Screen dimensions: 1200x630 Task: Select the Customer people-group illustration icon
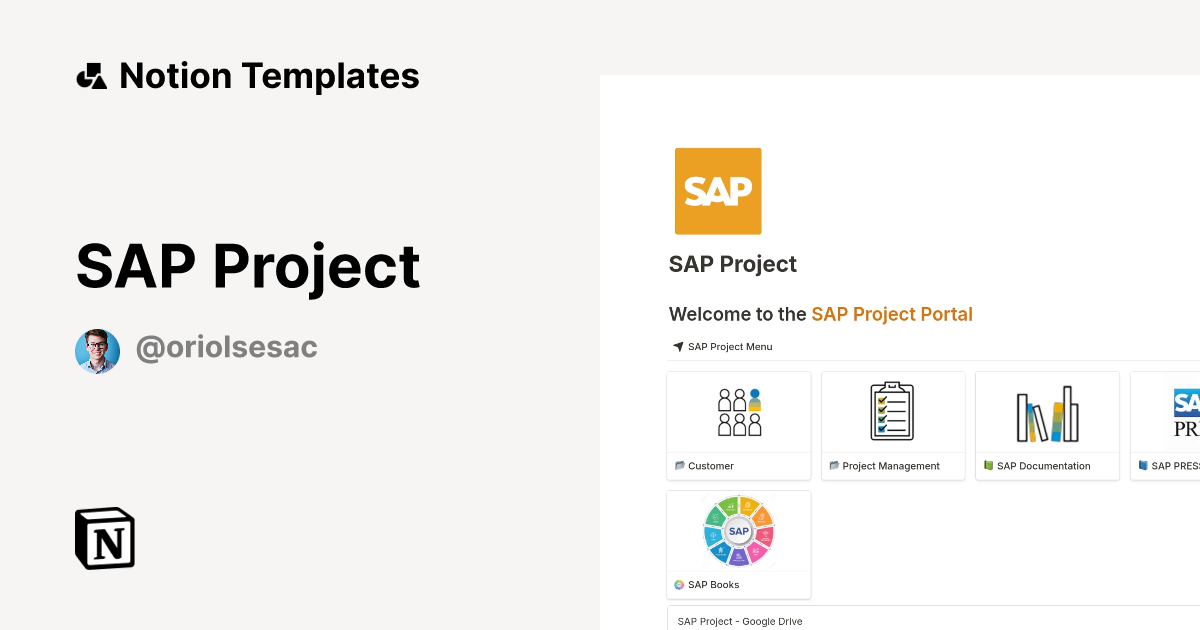[x=738, y=411]
